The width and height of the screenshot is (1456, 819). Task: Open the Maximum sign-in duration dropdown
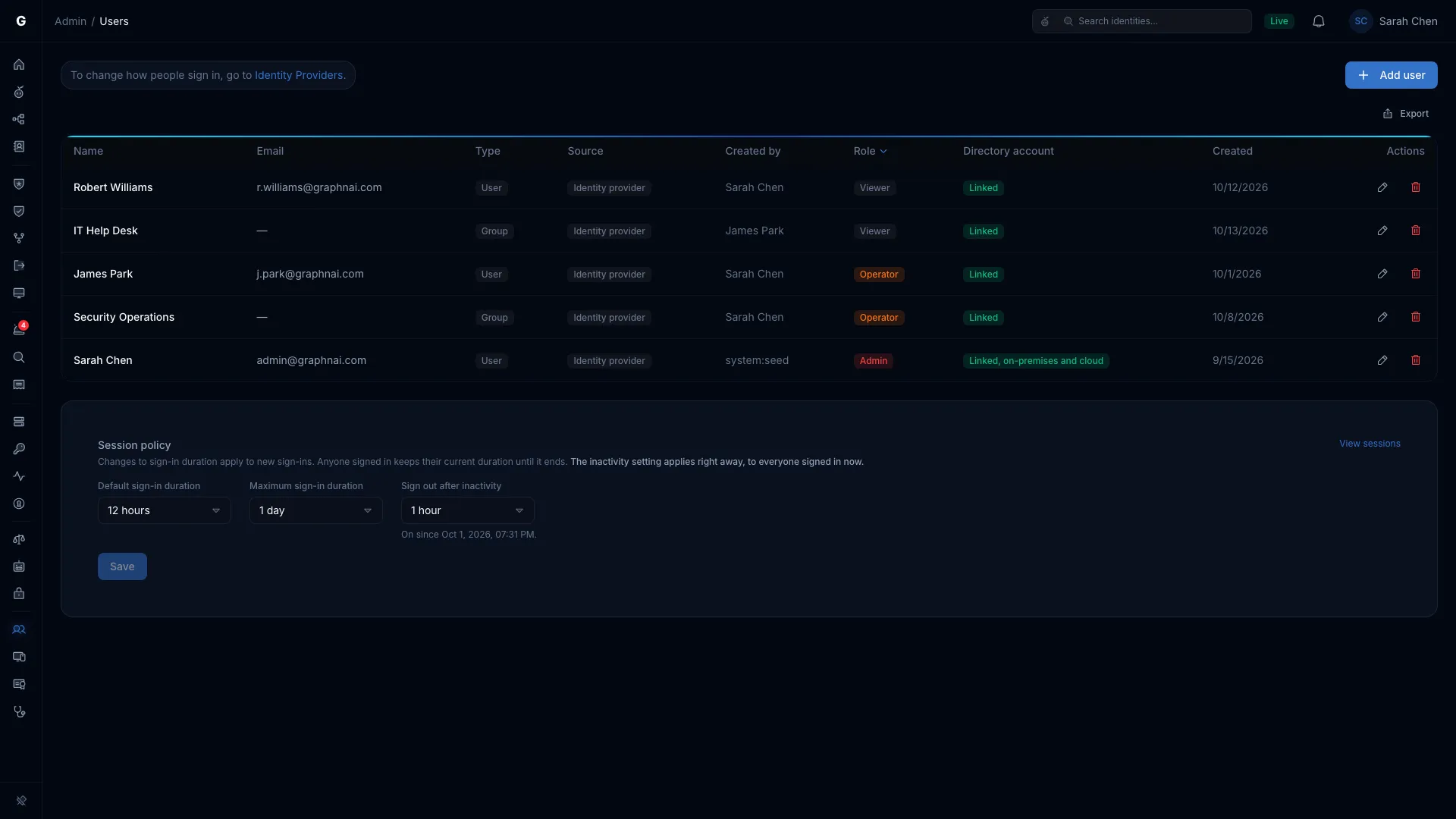coord(316,510)
